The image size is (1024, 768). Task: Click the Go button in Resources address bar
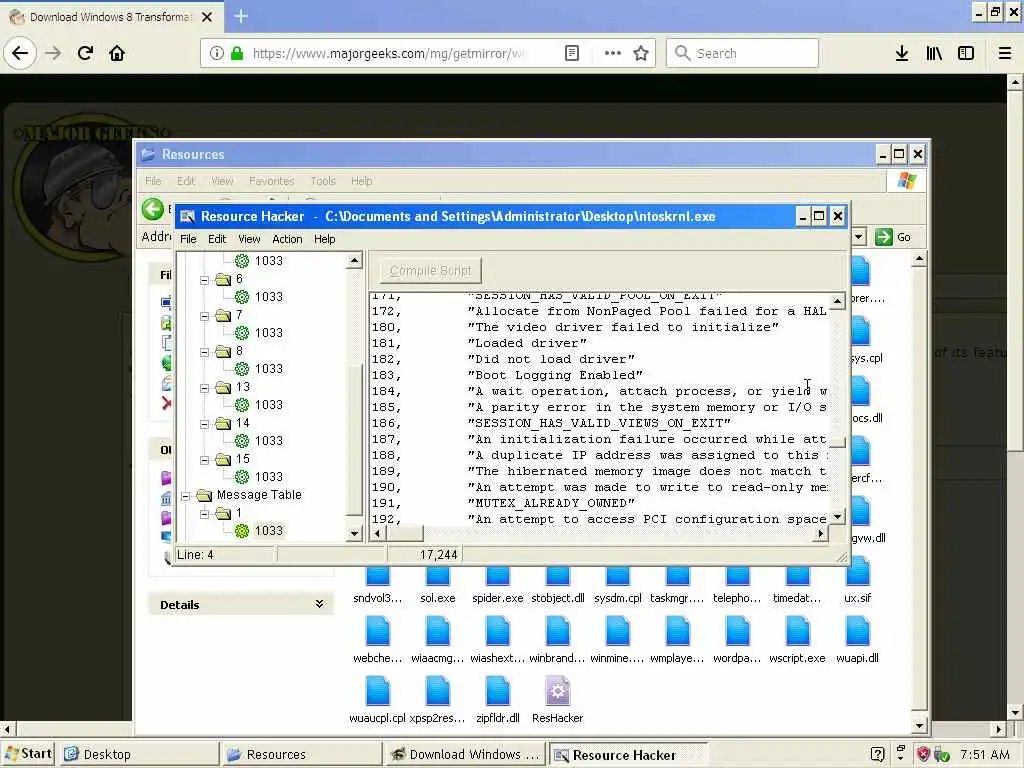point(893,237)
